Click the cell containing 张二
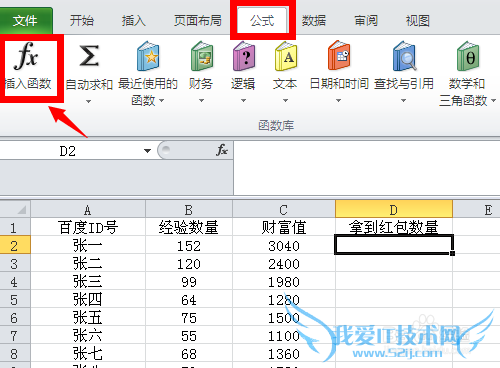This screenshot has width=500, height=368. point(88,263)
